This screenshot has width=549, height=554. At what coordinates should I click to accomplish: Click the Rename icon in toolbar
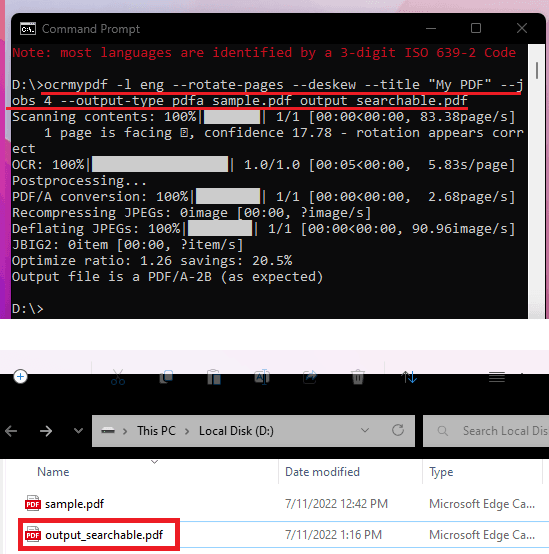click(x=262, y=377)
